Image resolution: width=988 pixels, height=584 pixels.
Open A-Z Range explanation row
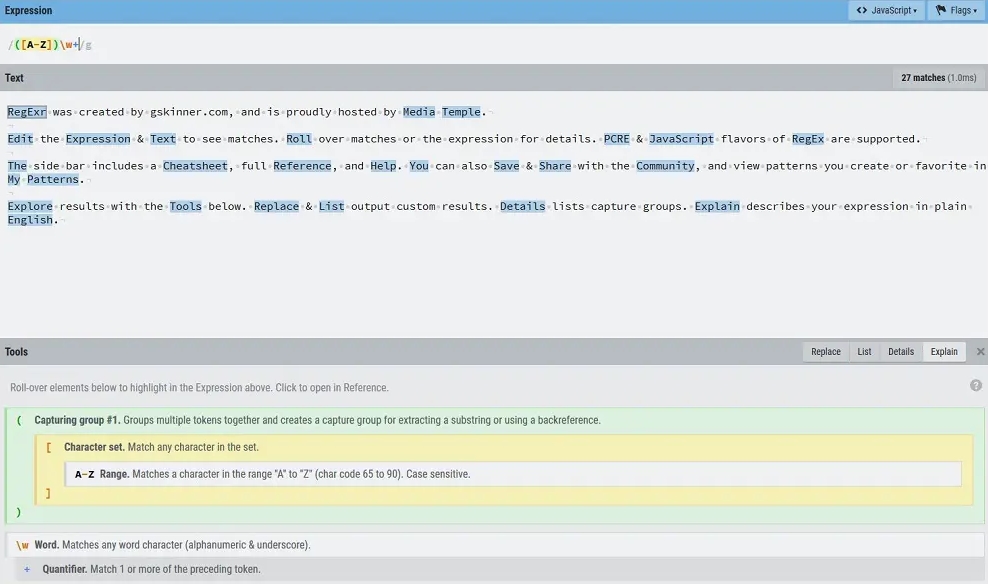(x=513, y=474)
